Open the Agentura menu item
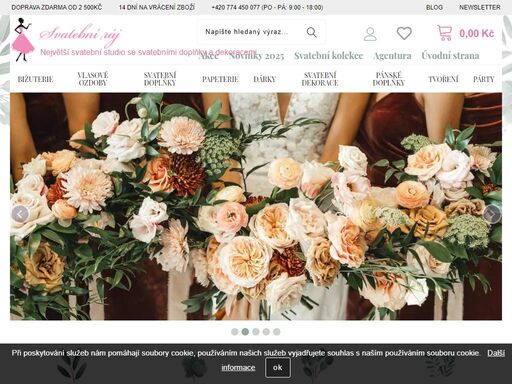The image size is (512, 384). [x=392, y=56]
